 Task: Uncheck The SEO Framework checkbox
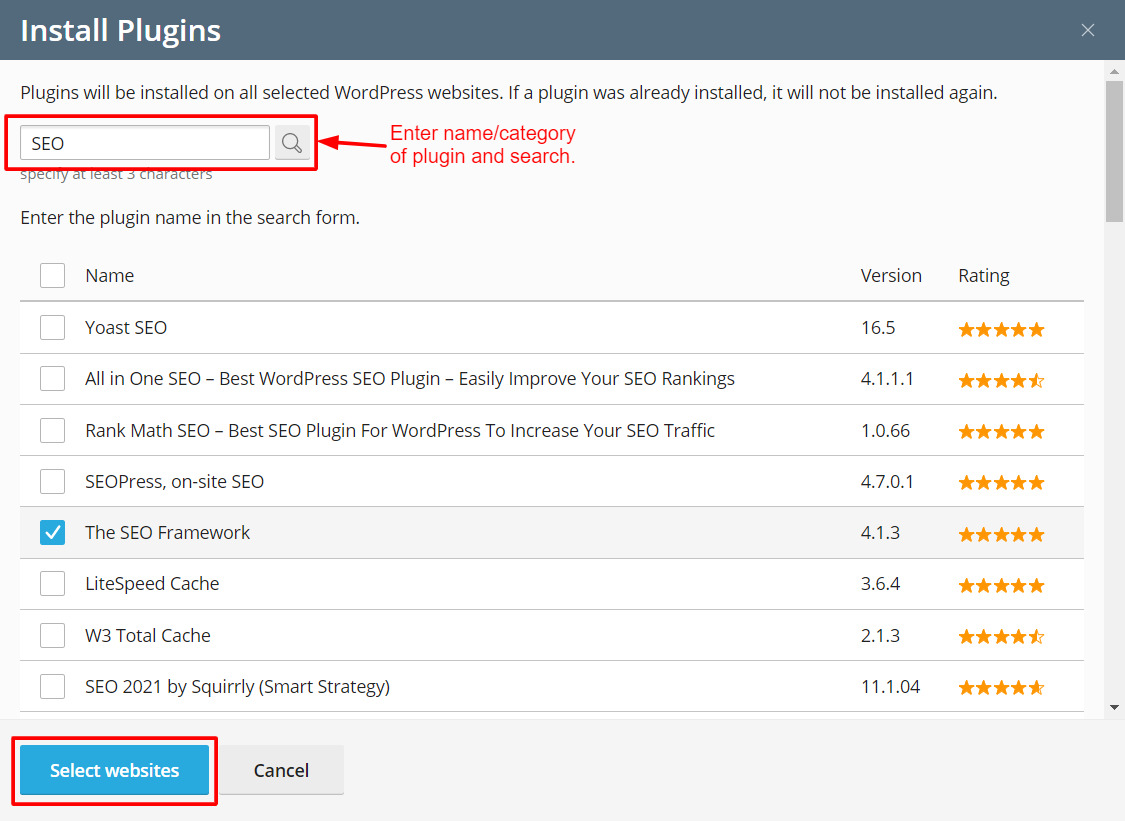pyautogui.click(x=53, y=533)
